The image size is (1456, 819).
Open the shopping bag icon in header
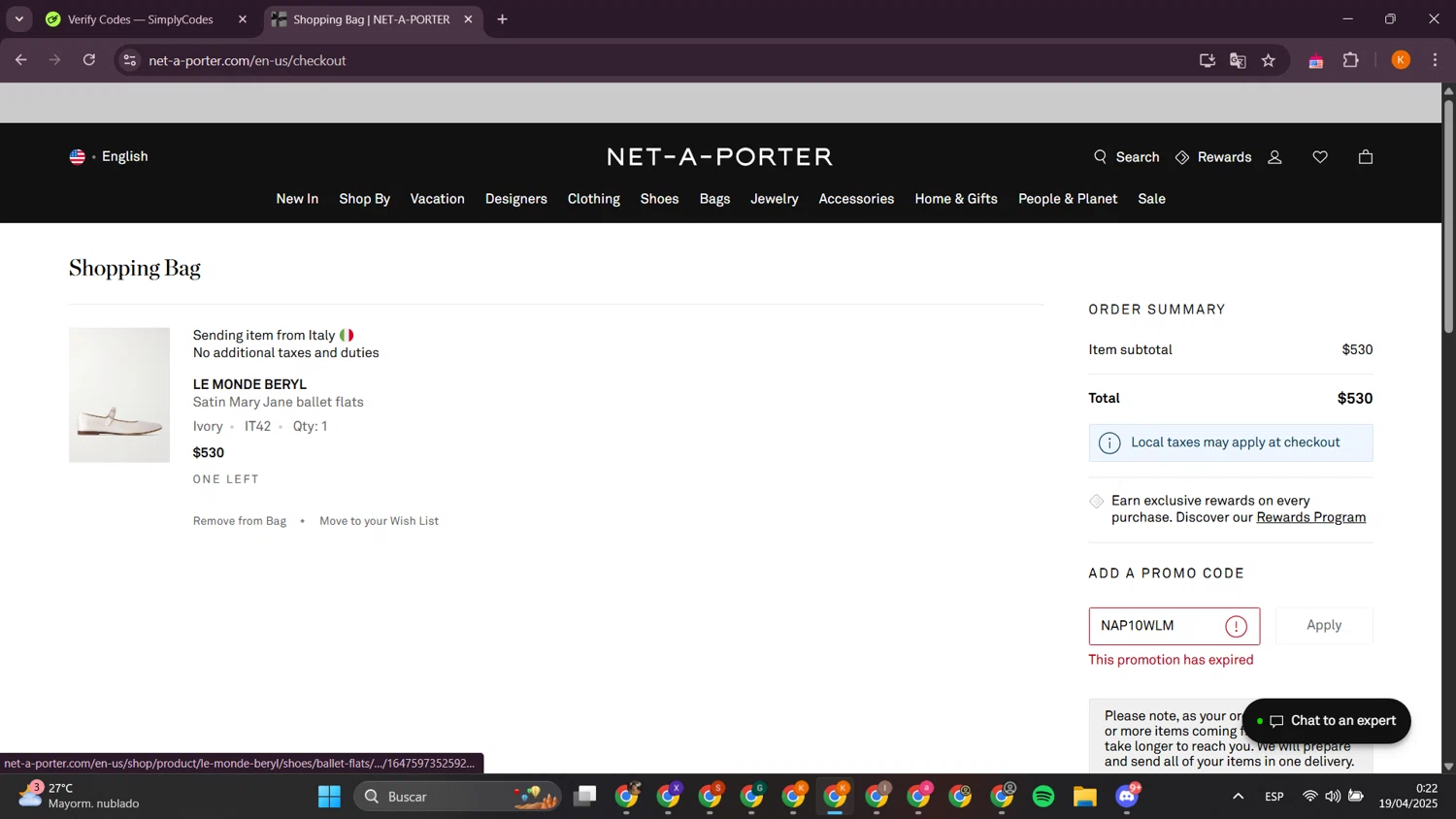(1366, 157)
